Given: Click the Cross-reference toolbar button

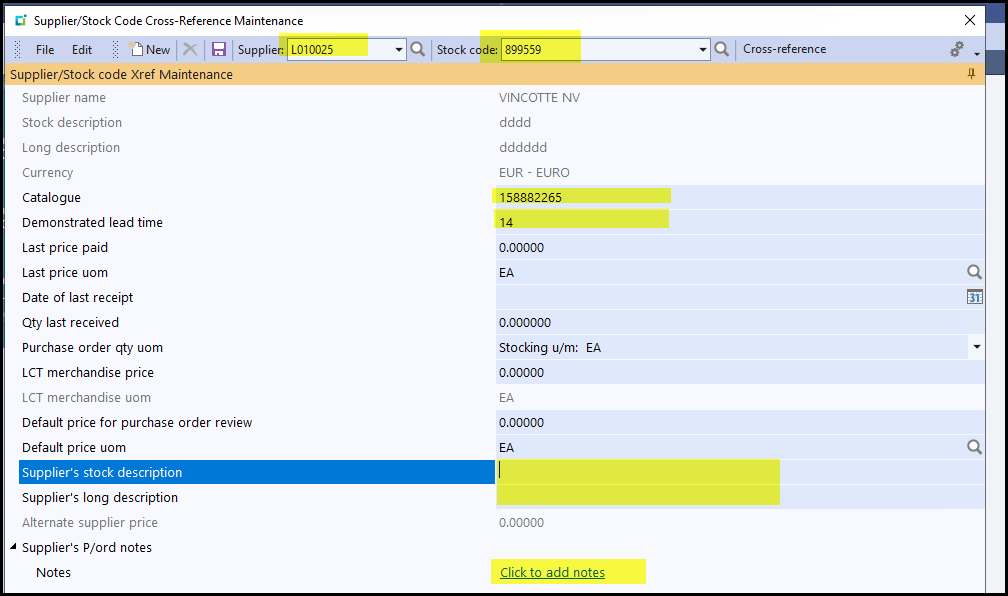Looking at the screenshot, I should [784, 49].
